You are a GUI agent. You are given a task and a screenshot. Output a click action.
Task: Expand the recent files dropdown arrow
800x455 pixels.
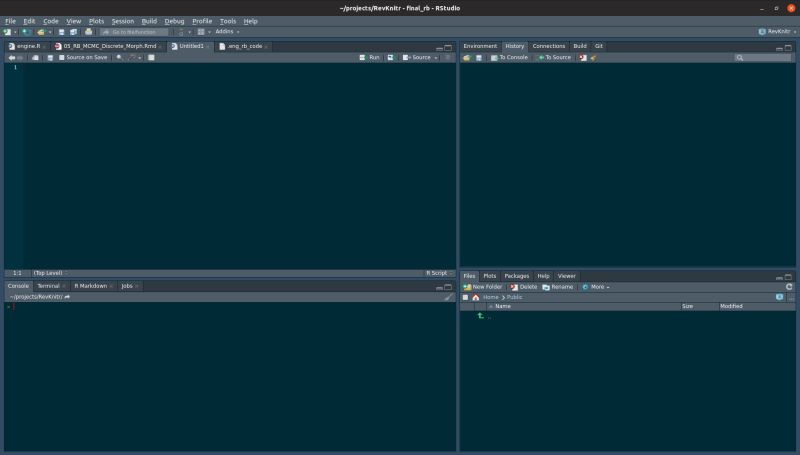[50, 32]
